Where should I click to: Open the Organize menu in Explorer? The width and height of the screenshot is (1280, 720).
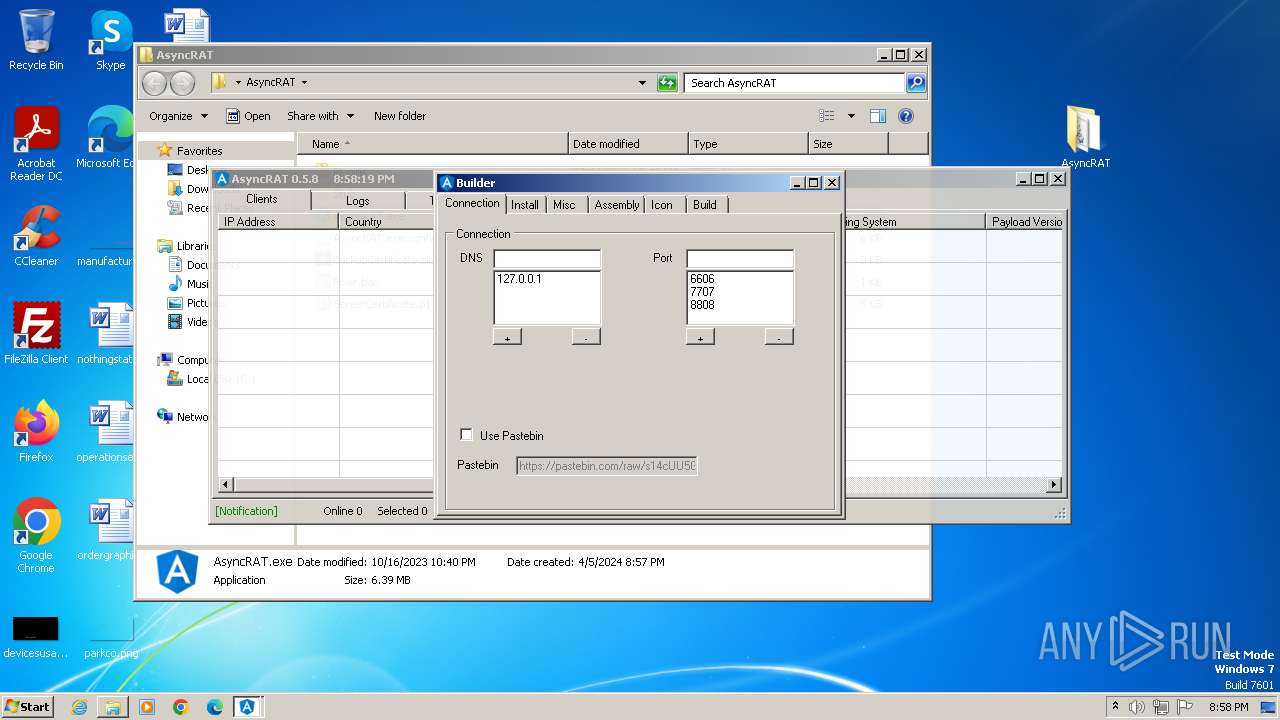[x=178, y=116]
